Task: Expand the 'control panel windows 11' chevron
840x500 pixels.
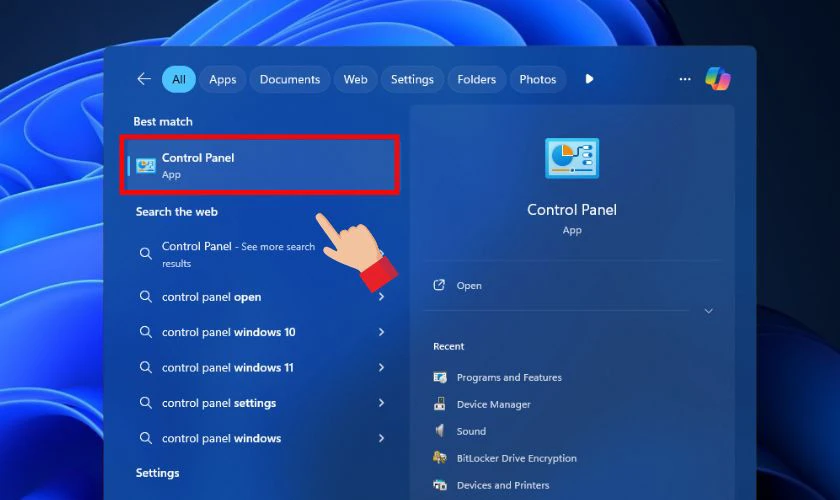Action: tap(381, 367)
